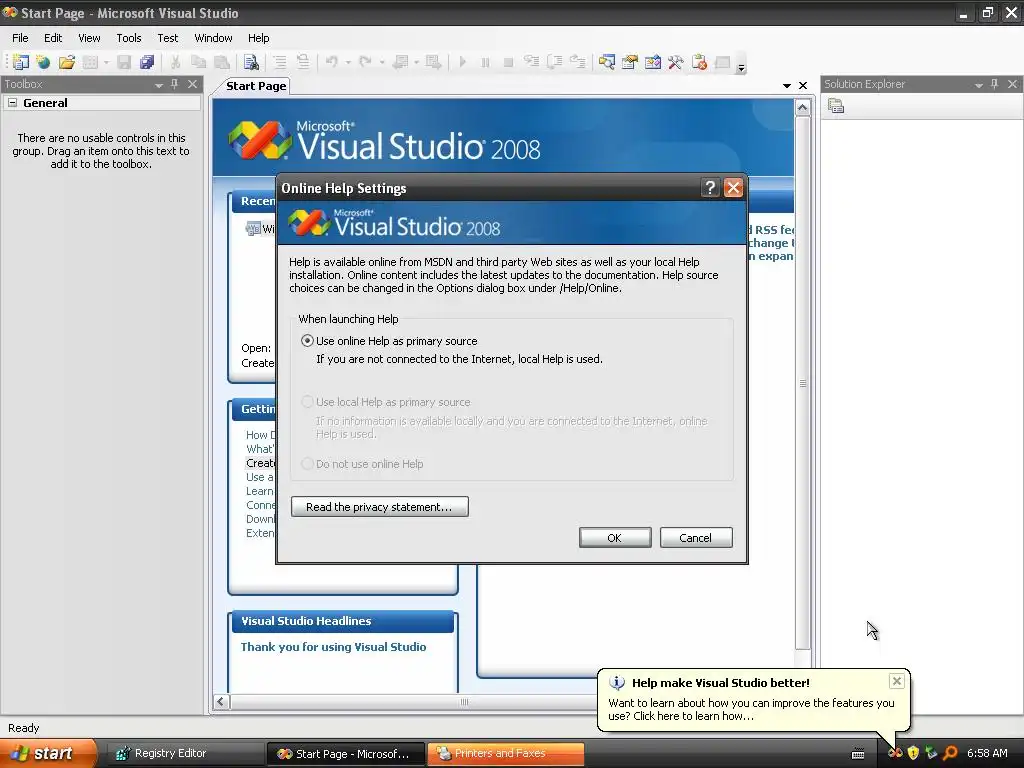Open the Redo history dropdown arrow

[x=382, y=63]
